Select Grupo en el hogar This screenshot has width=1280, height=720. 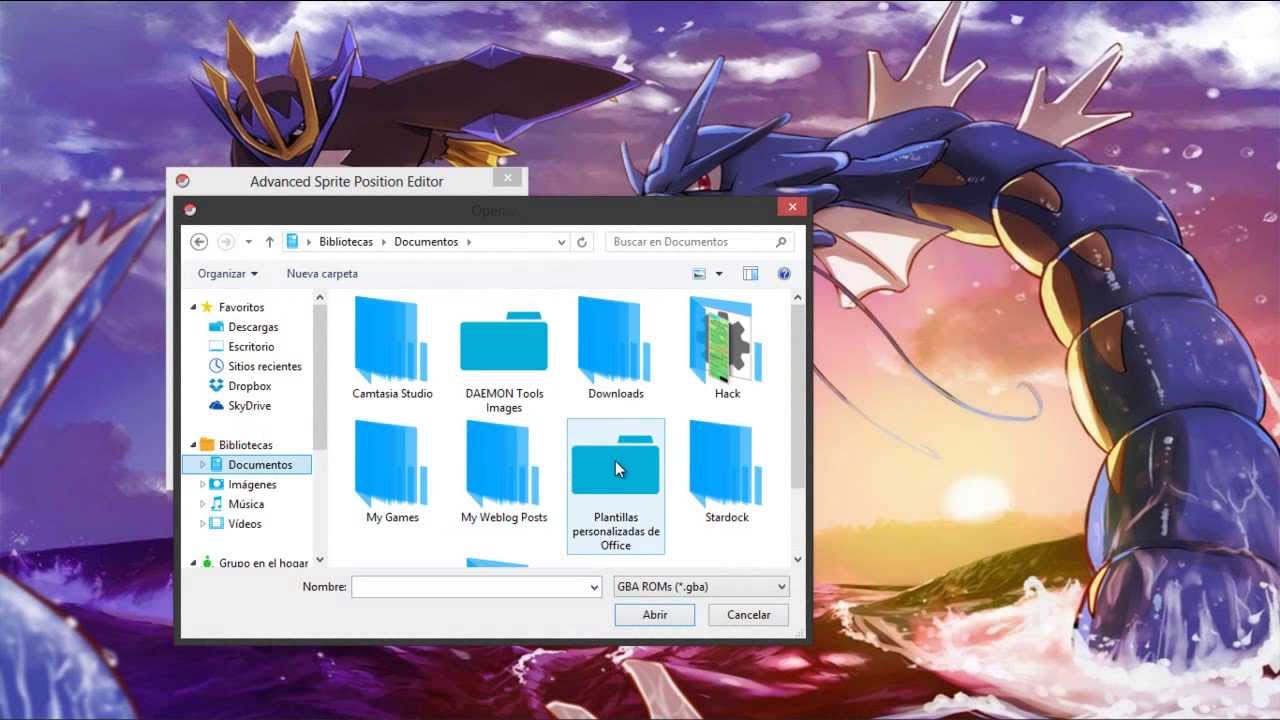[263, 563]
